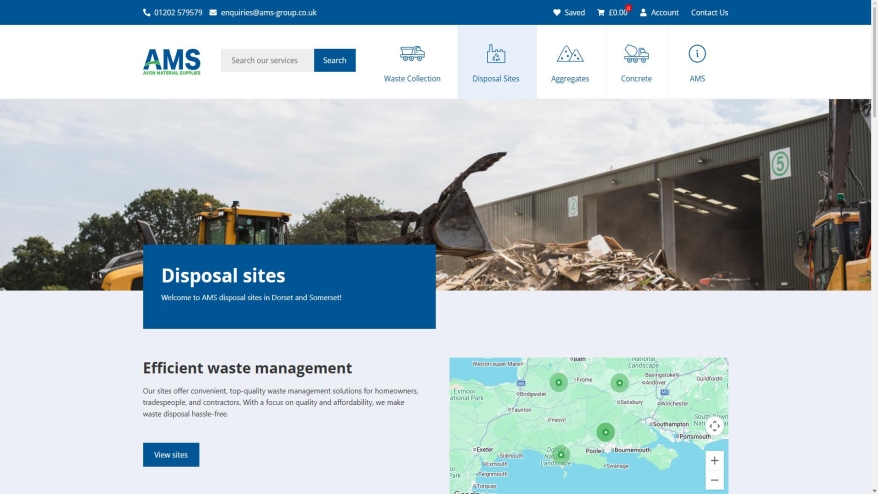Call the 01202 579579 phone link

point(178,12)
